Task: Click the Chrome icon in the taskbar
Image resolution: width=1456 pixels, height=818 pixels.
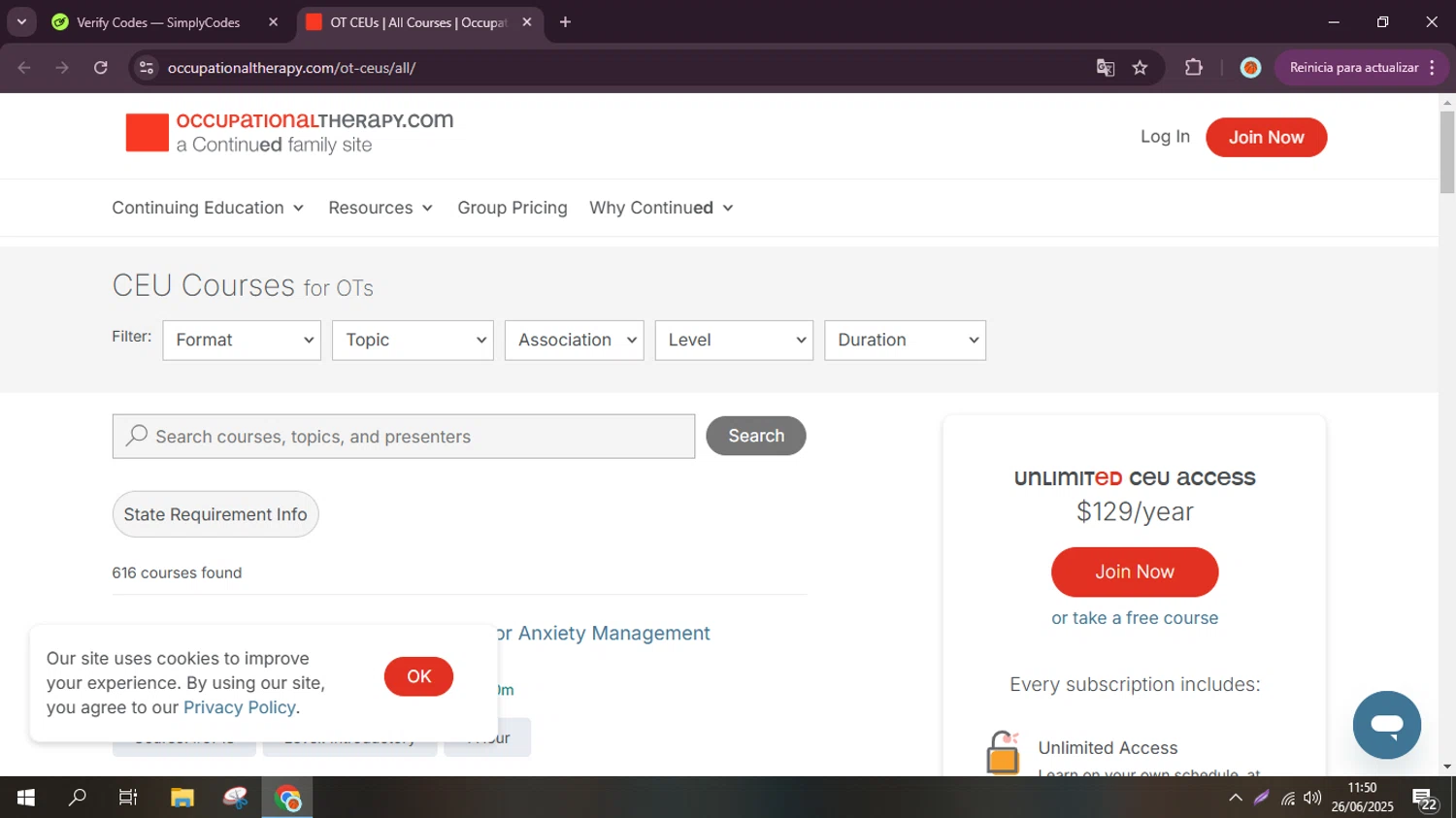Action: (287, 798)
